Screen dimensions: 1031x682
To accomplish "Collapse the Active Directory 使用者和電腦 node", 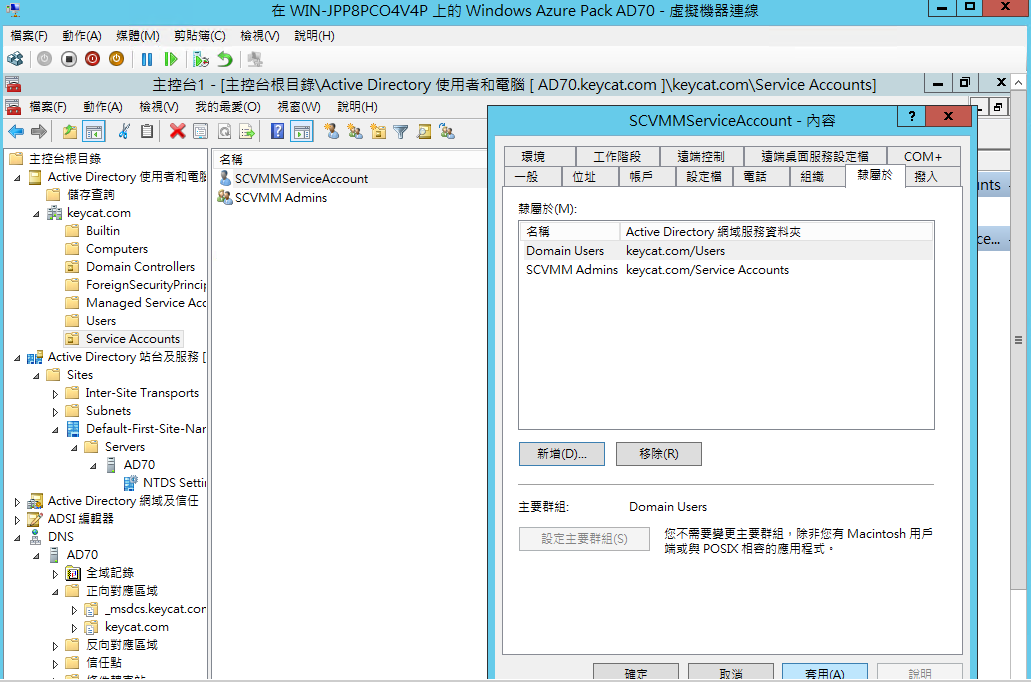I will [18, 178].
